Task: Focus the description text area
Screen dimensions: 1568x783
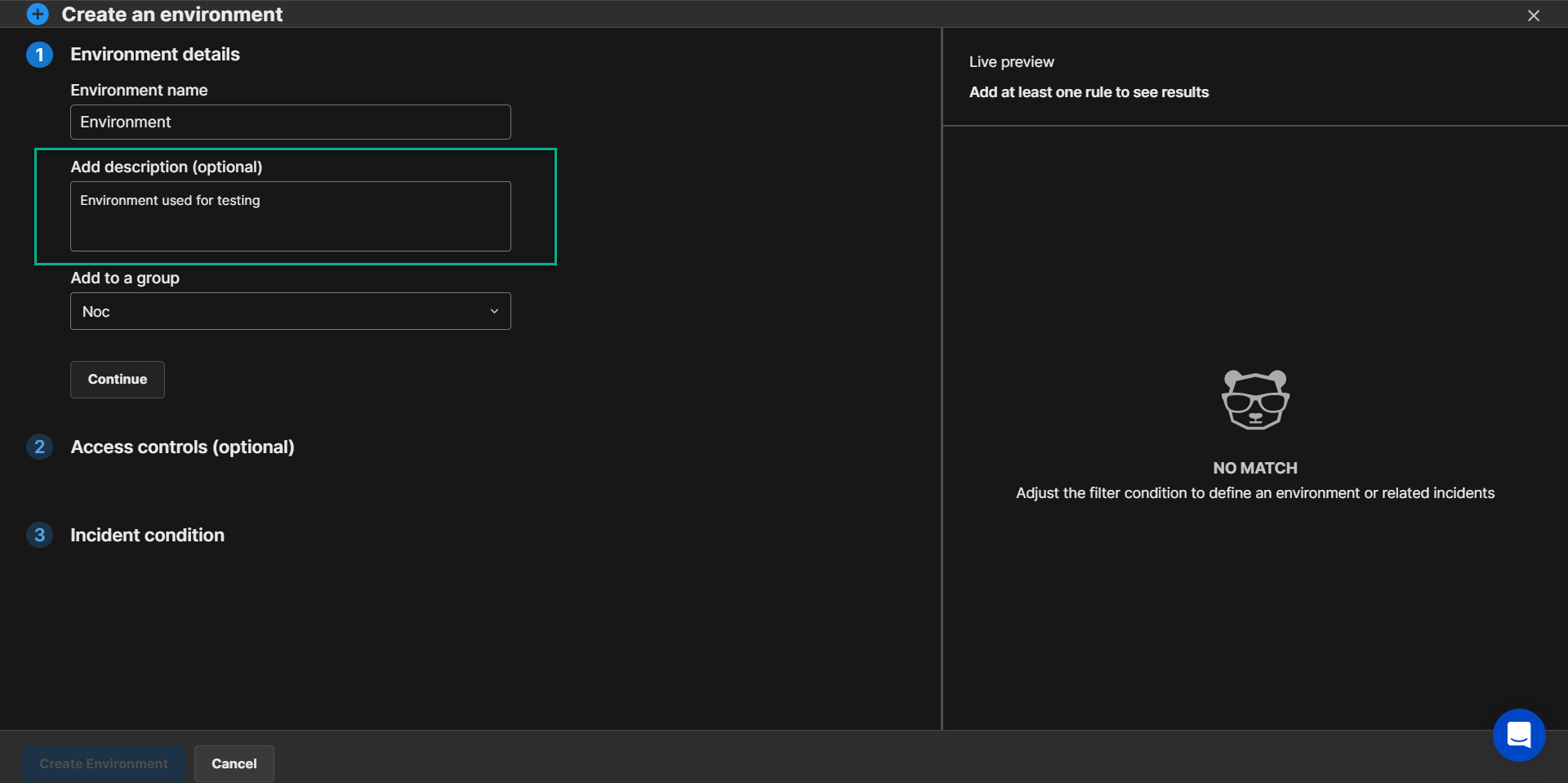Action: tap(290, 216)
